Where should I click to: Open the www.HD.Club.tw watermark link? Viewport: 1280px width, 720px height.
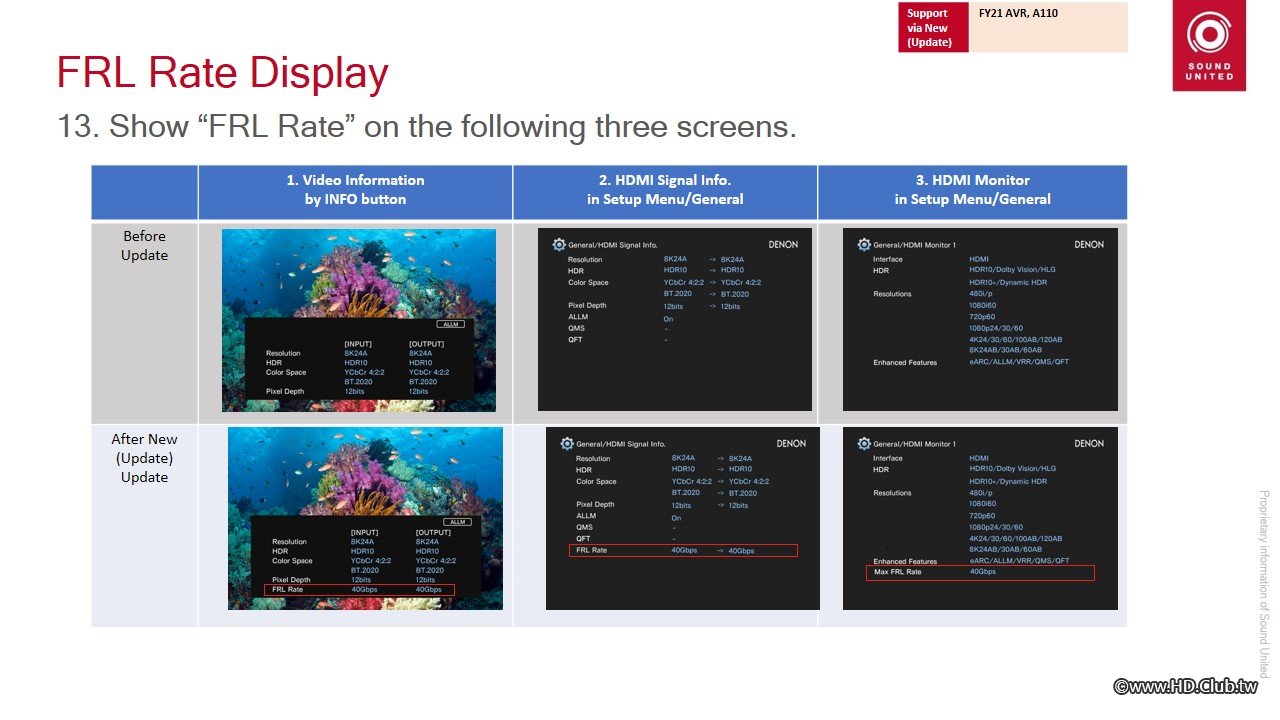pyautogui.click(x=1186, y=686)
